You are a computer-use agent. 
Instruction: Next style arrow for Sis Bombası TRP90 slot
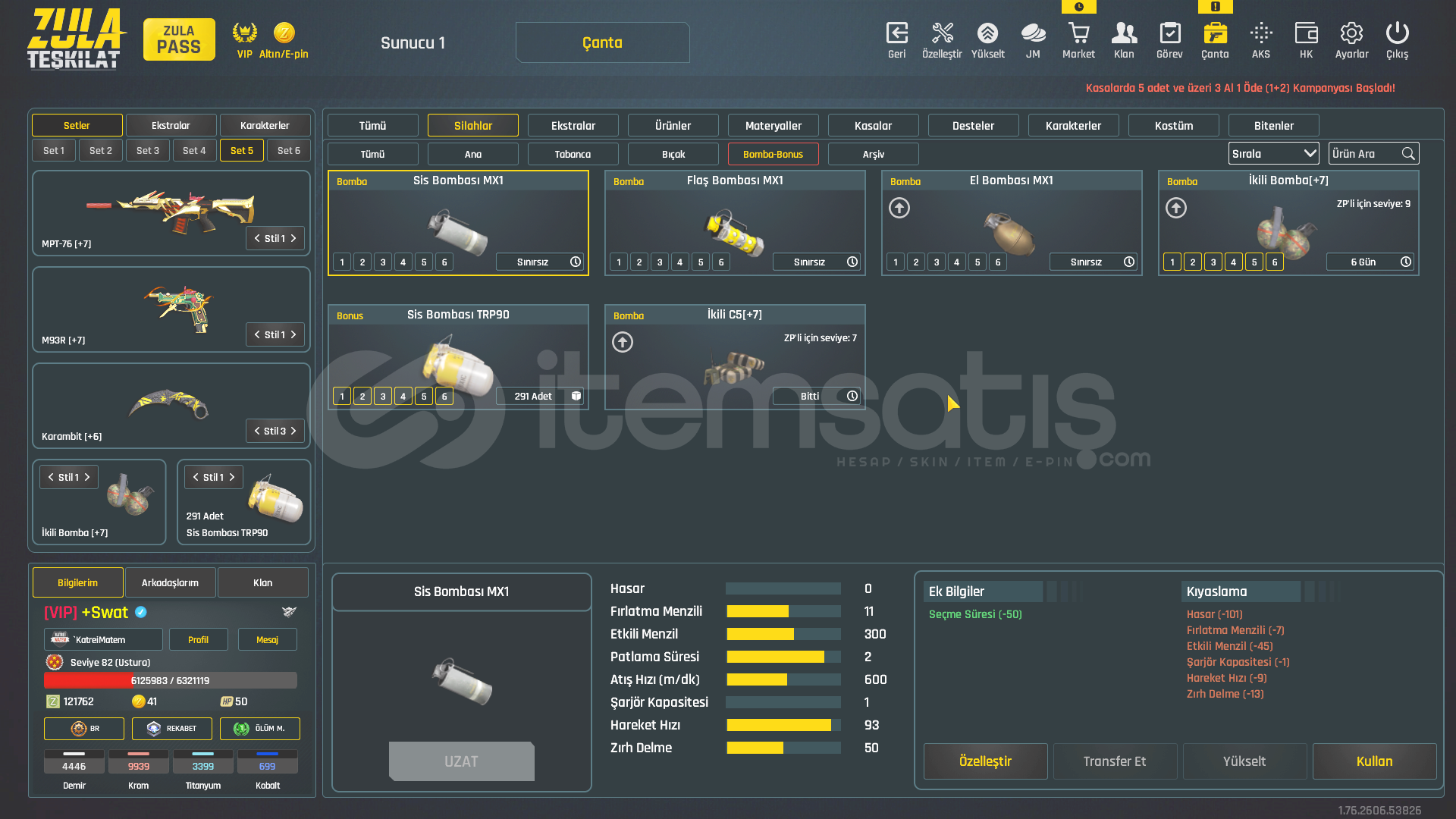(x=232, y=477)
